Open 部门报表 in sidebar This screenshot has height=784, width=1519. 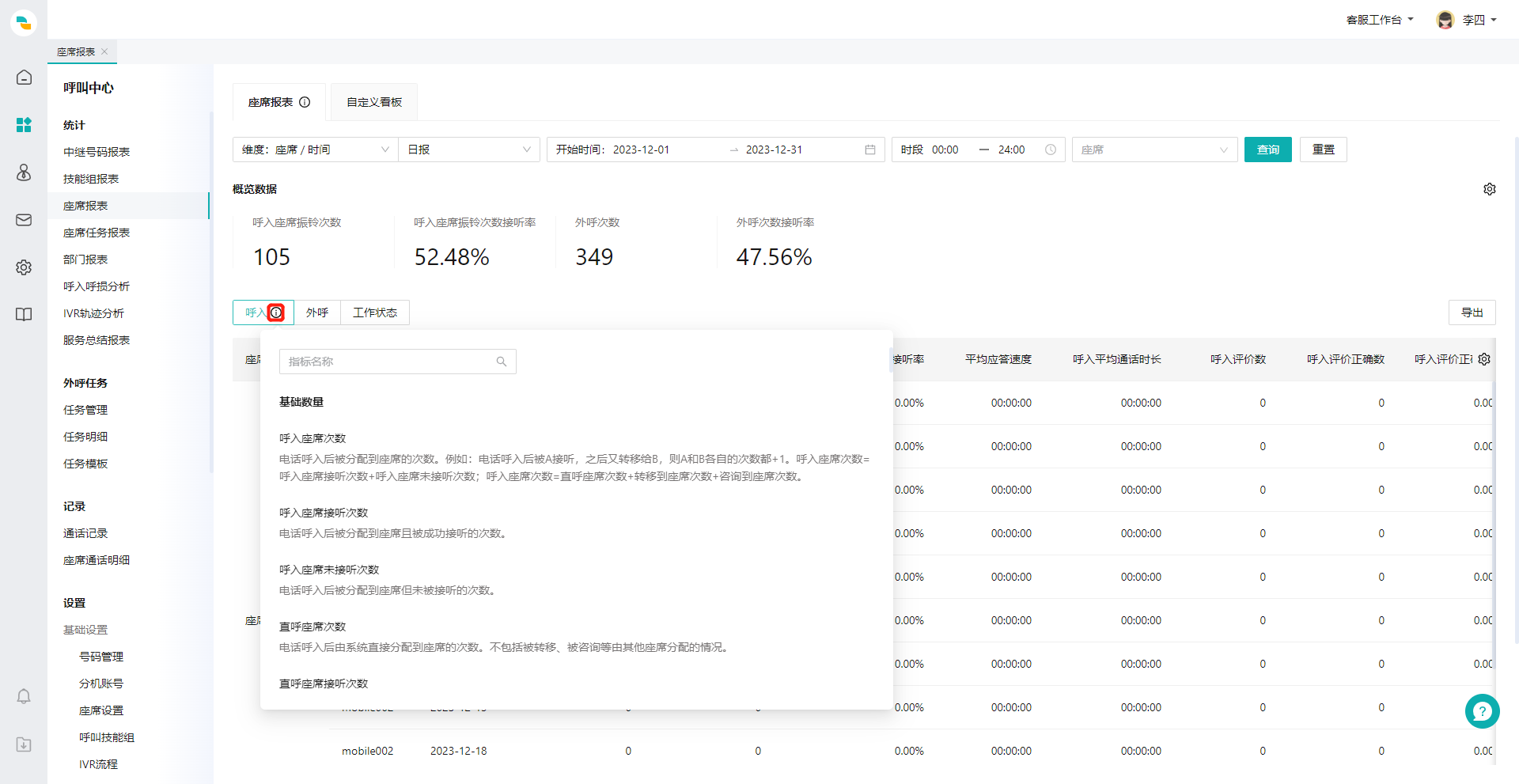(85, 259)
